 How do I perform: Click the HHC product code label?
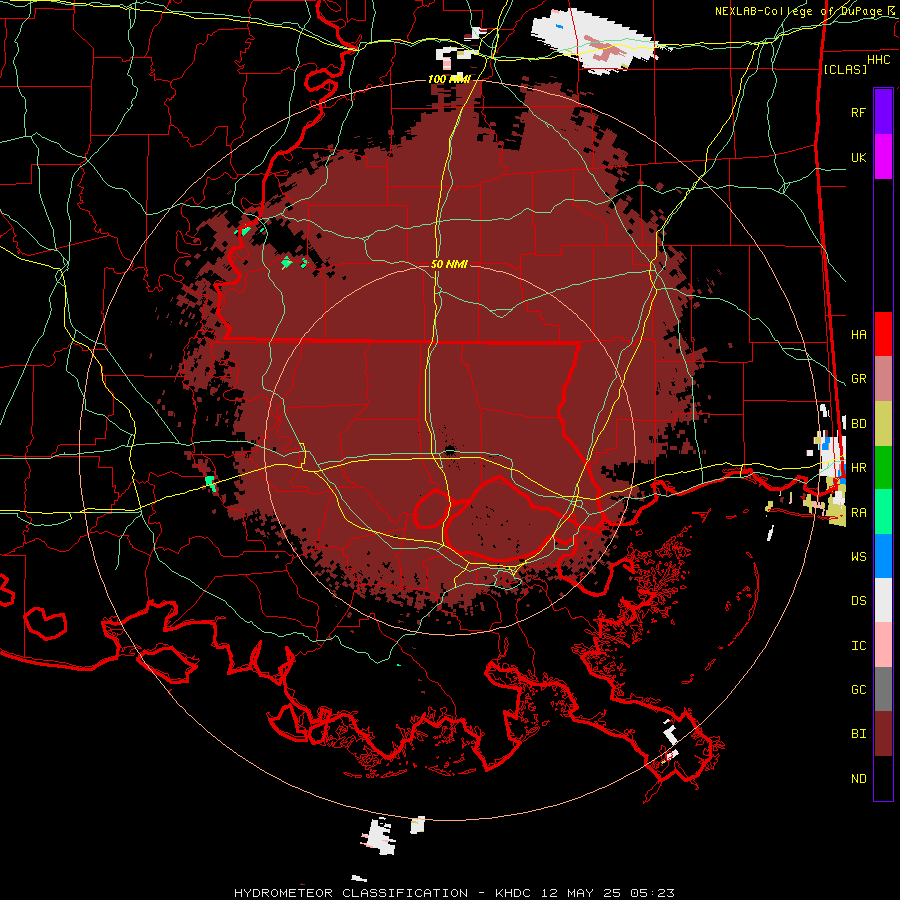[878, 60]
